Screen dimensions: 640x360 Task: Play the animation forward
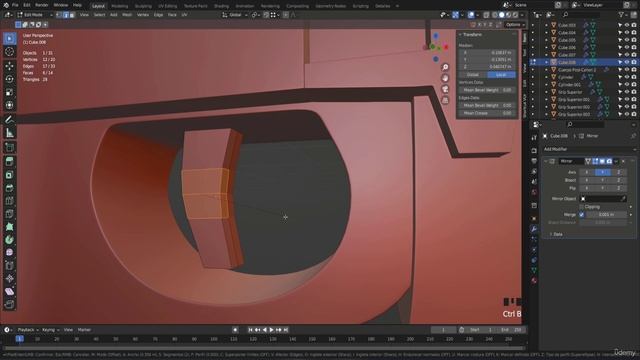(271, 330)
